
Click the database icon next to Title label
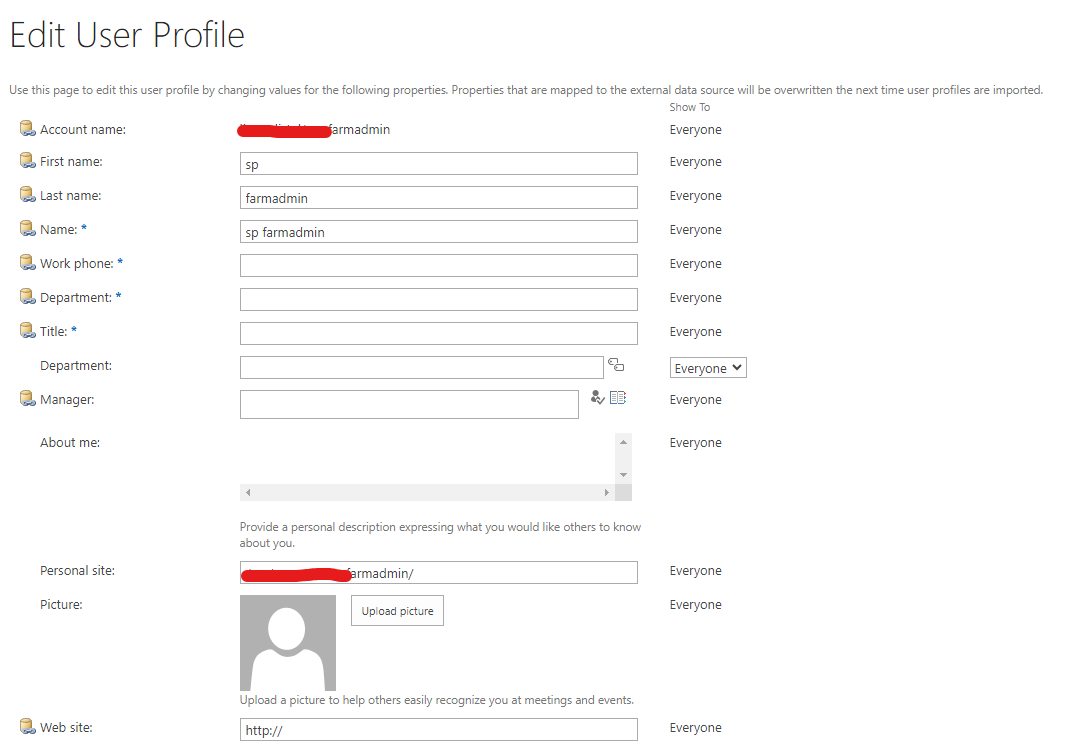pyautogui.click(x=25, y=329)
